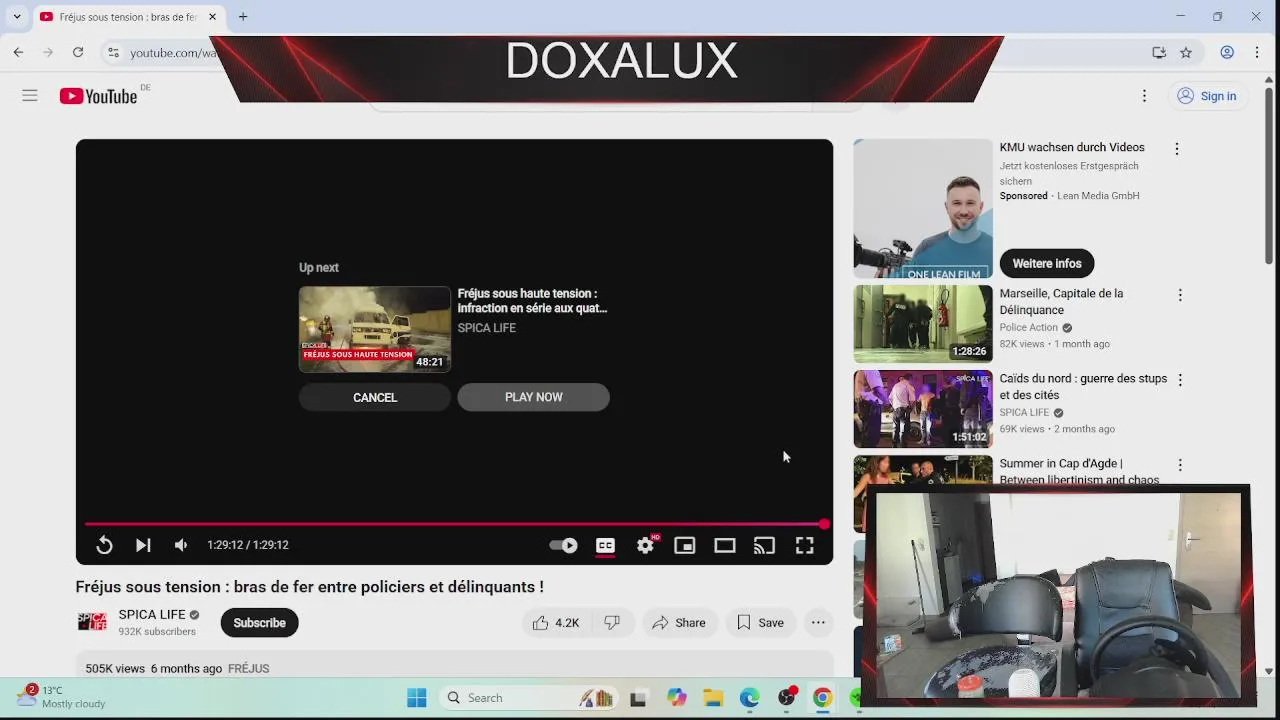Open File Explorer from the taskbar
1280x720 pixels.
(x=712, y=698)
